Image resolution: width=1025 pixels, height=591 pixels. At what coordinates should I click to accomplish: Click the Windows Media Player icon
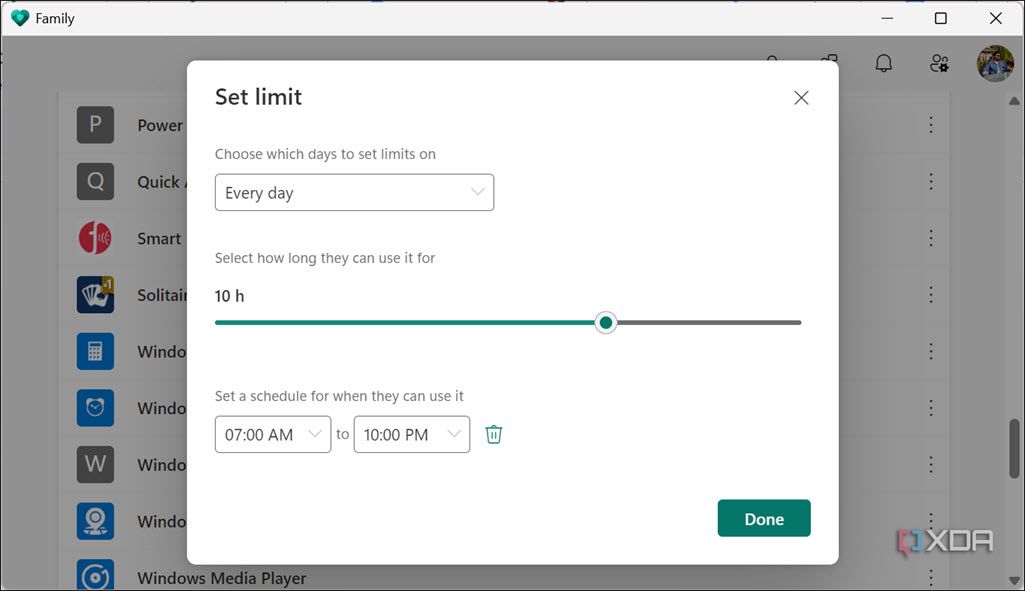coord(94,575)
